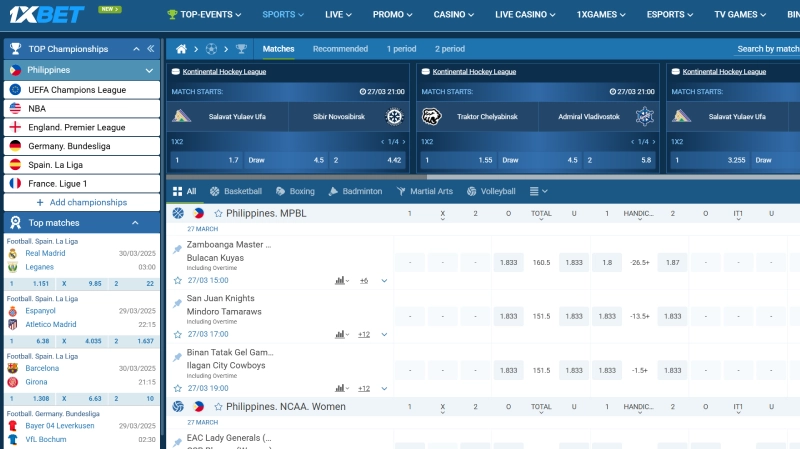800x449 pixels.
Task: Open NBA championship
Action: [x=82, y=109]
